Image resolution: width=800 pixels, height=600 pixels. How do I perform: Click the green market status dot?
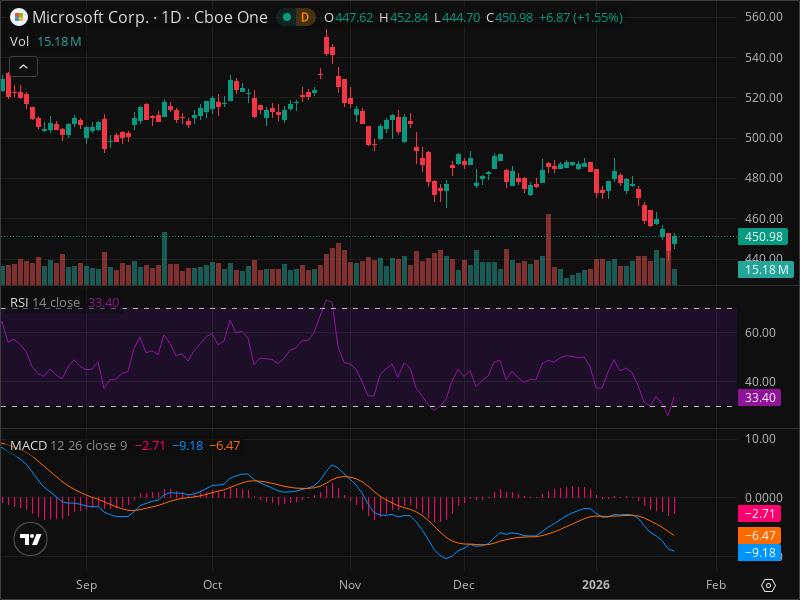[x=287, y=17]
